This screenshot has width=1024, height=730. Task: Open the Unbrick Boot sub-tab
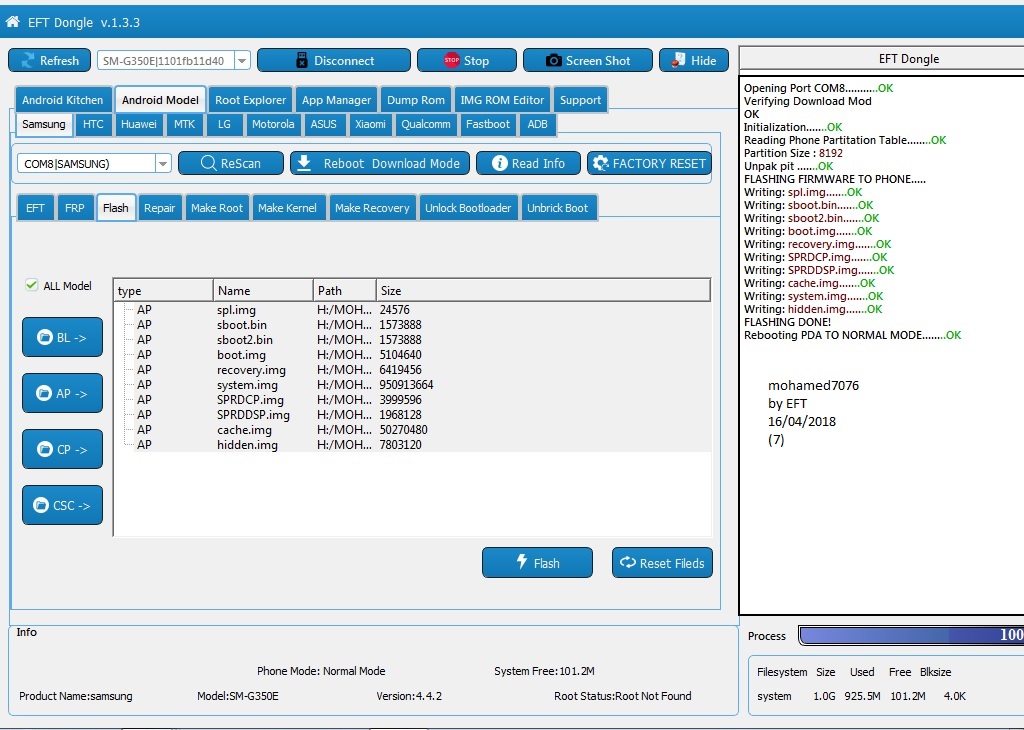tap(558, 208)
